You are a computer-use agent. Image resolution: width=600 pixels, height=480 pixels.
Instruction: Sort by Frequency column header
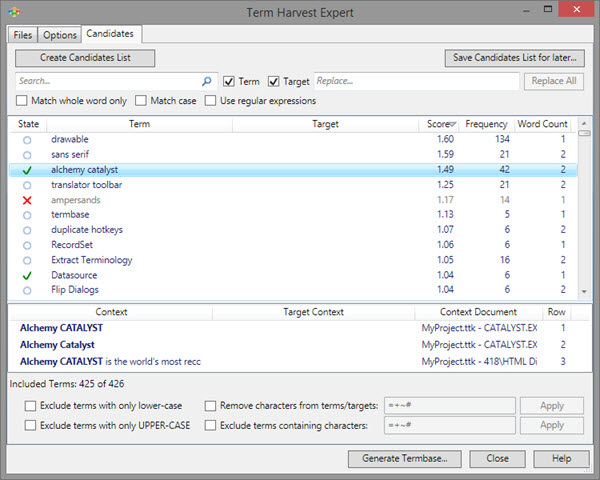486,124
